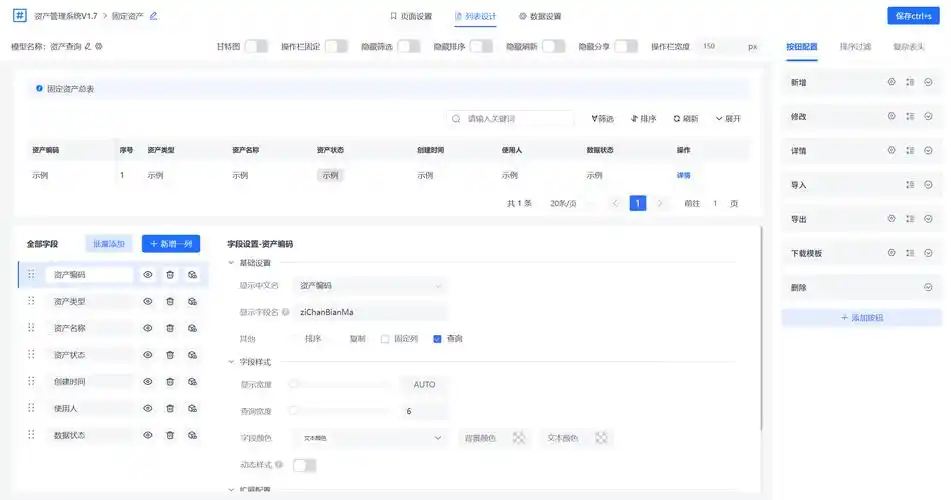This screenshot has width=951, height=500.
Task: Toggle the 动态样式 switch
Action: tap(304, 465)
